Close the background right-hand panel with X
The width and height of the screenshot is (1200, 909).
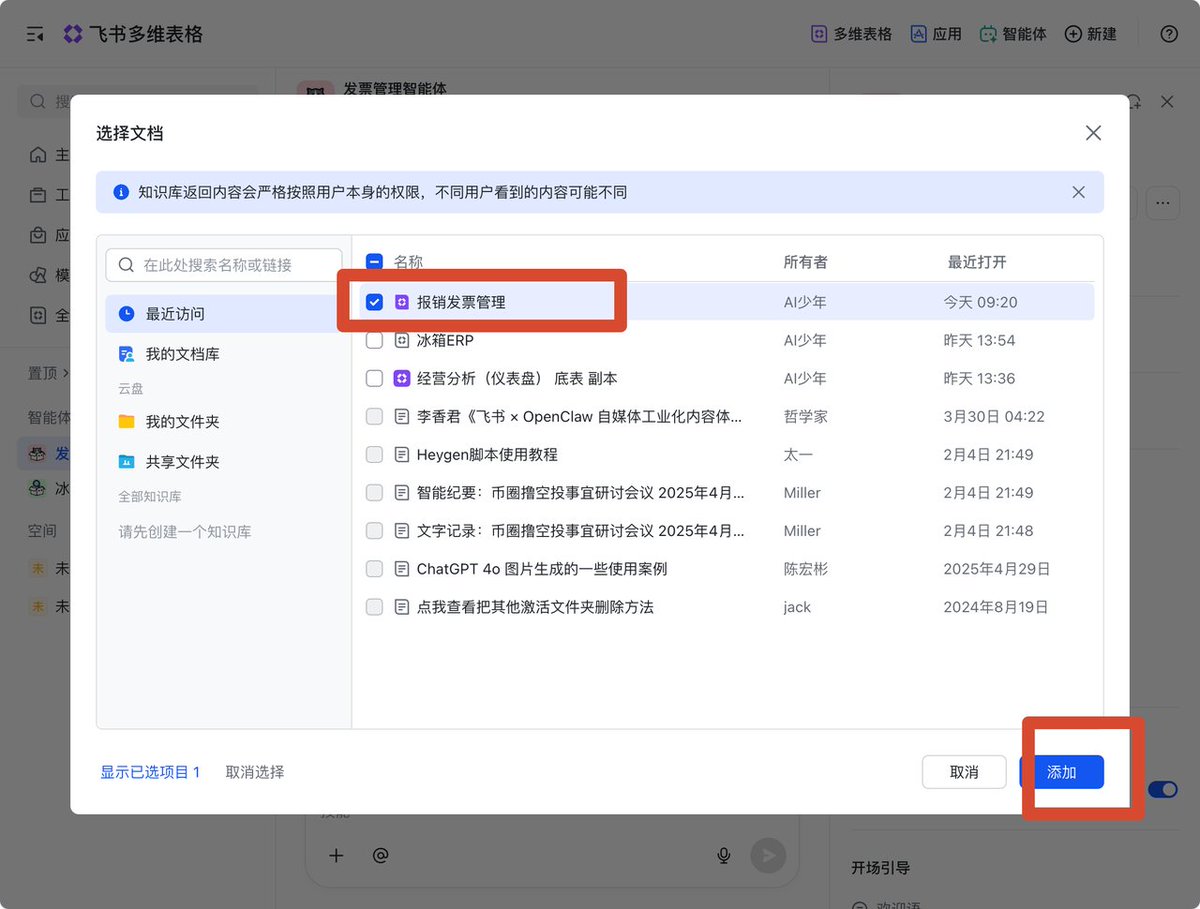[1167, 102]
